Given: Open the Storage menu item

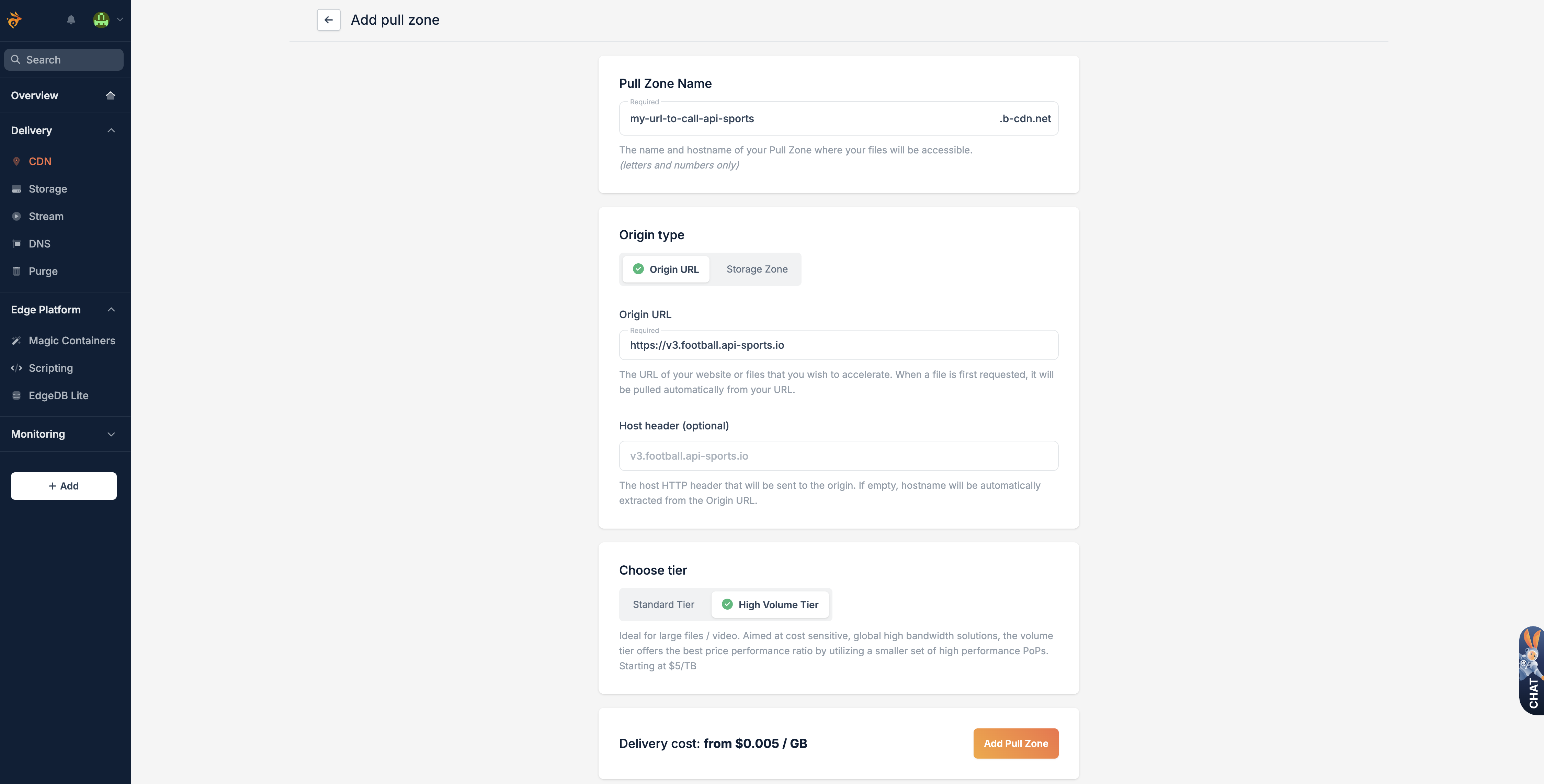Looking at the screenshot, I should click(48, 189).
